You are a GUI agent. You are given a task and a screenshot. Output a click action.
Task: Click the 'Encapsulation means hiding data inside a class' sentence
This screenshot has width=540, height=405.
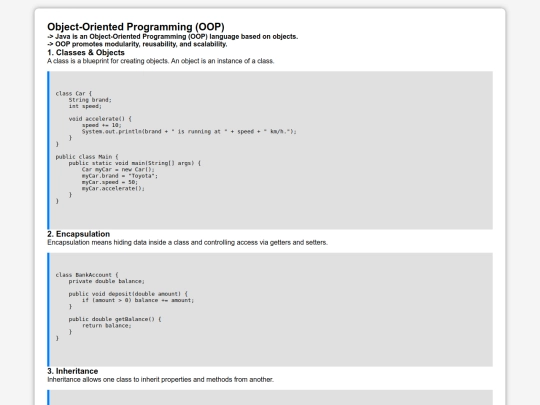(187, 242)
